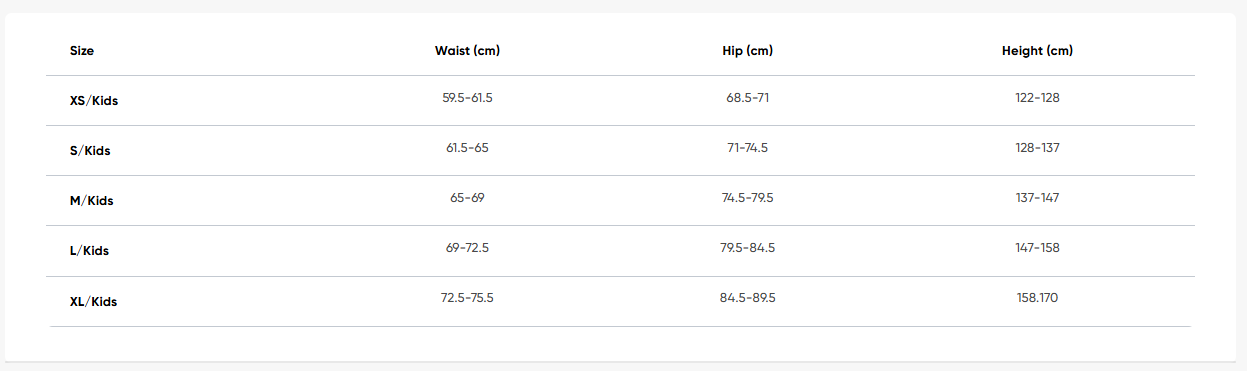The height and width of the screenshot is (371, 1247).
Task: Click waist value 61.5-65
Action: (x=467, y=148)
